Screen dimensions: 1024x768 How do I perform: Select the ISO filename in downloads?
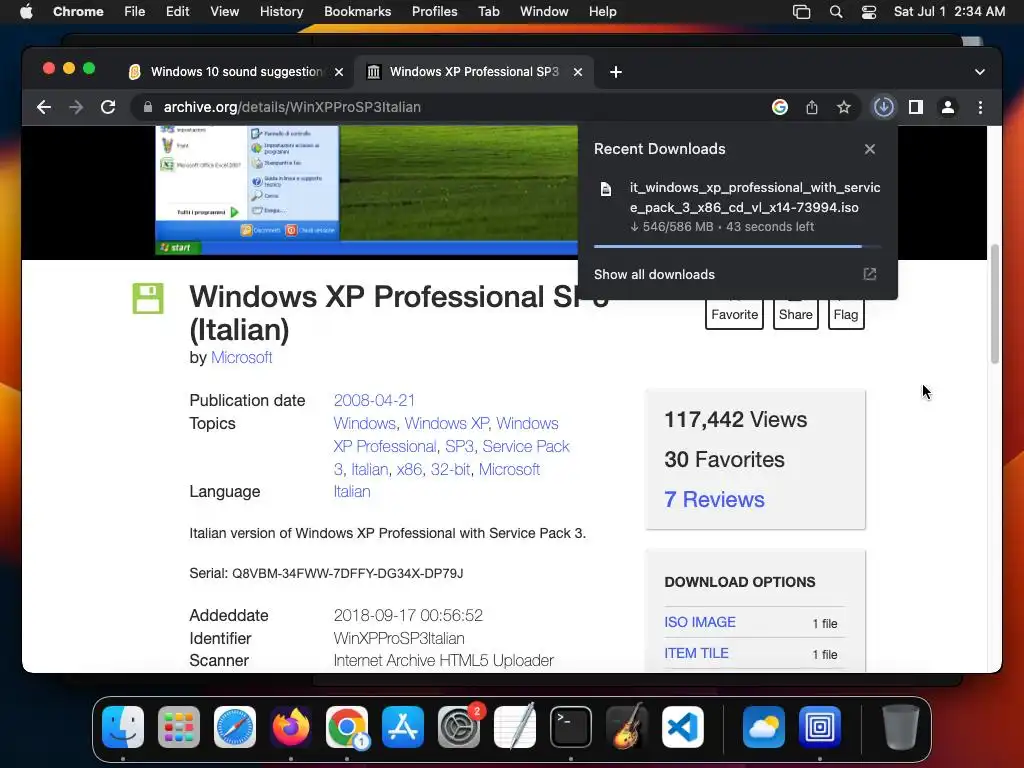[x=755, y=197]
